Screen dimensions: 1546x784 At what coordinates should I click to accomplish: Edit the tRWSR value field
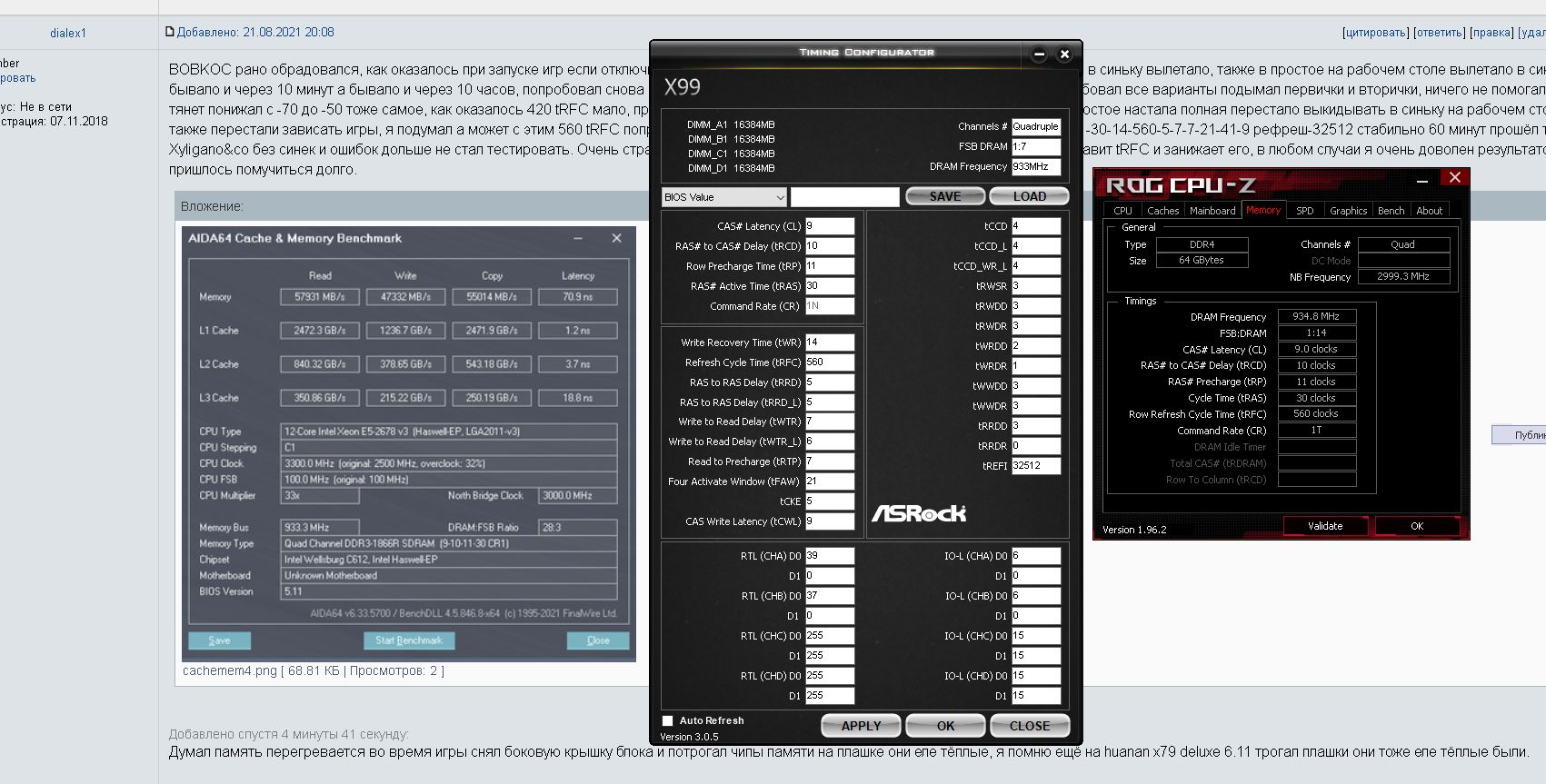1036,286
